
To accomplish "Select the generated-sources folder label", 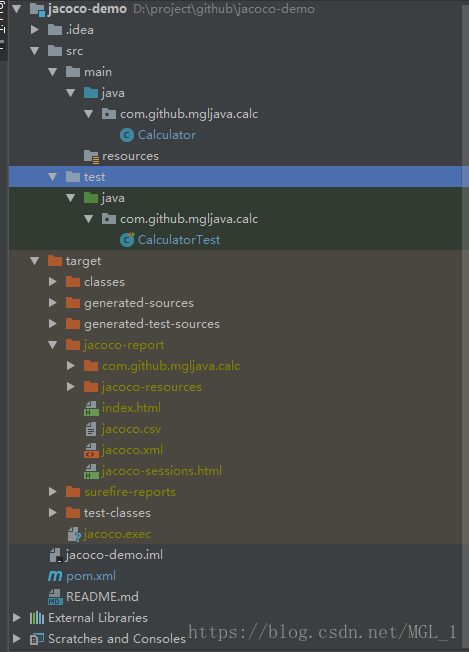I will [138, 303].
